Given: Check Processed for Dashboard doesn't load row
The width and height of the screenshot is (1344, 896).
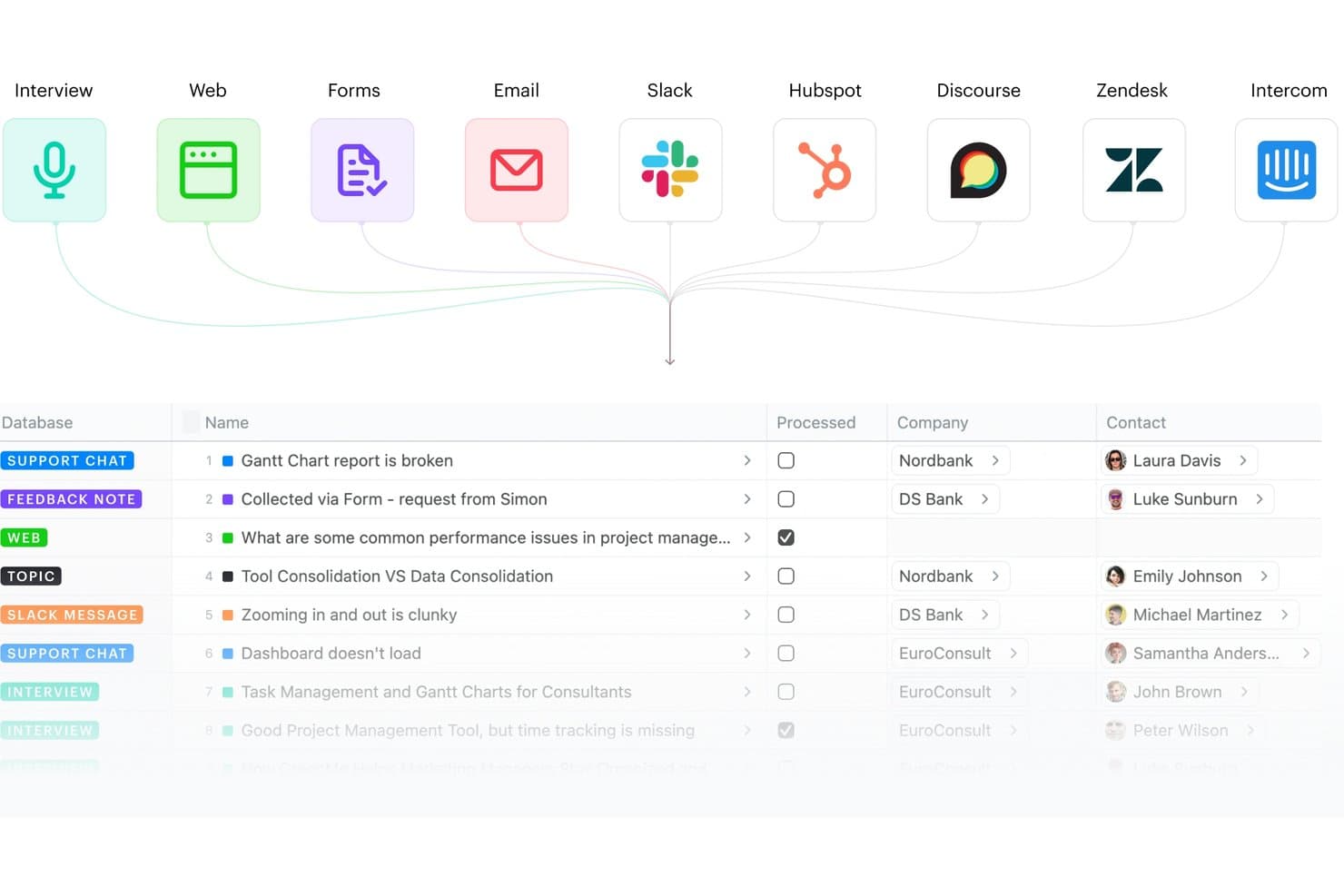Looking at the screenshot, I should tap(786, 654).
